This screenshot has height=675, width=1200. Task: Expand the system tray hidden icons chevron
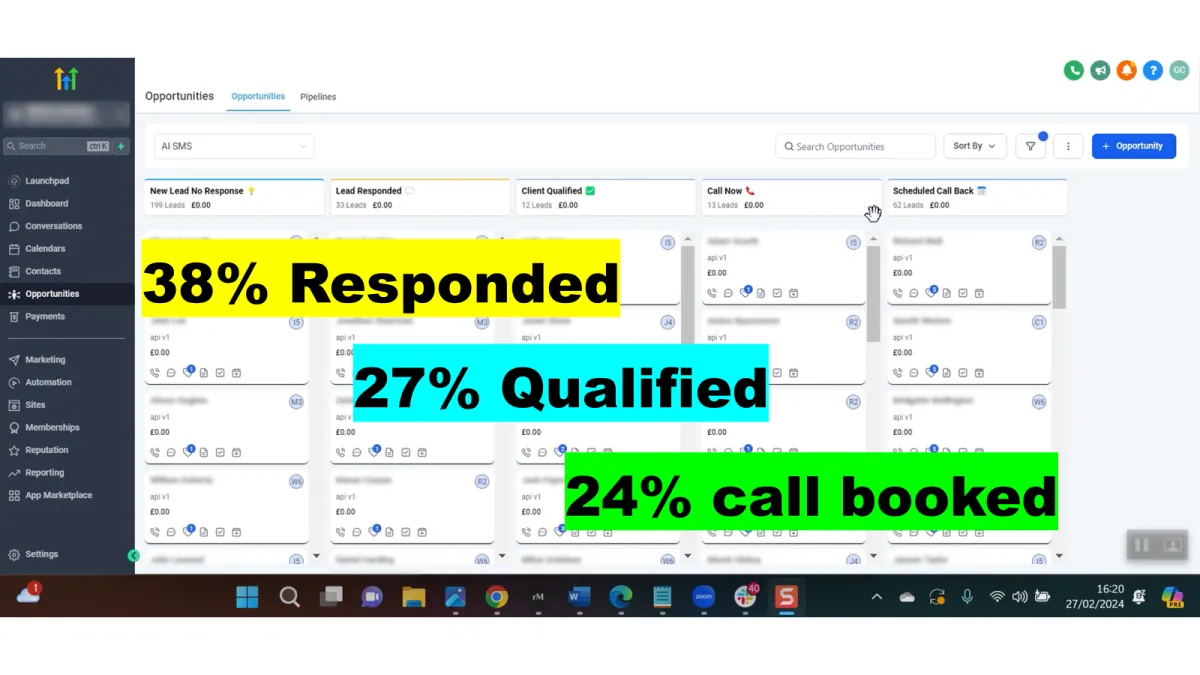877,597
